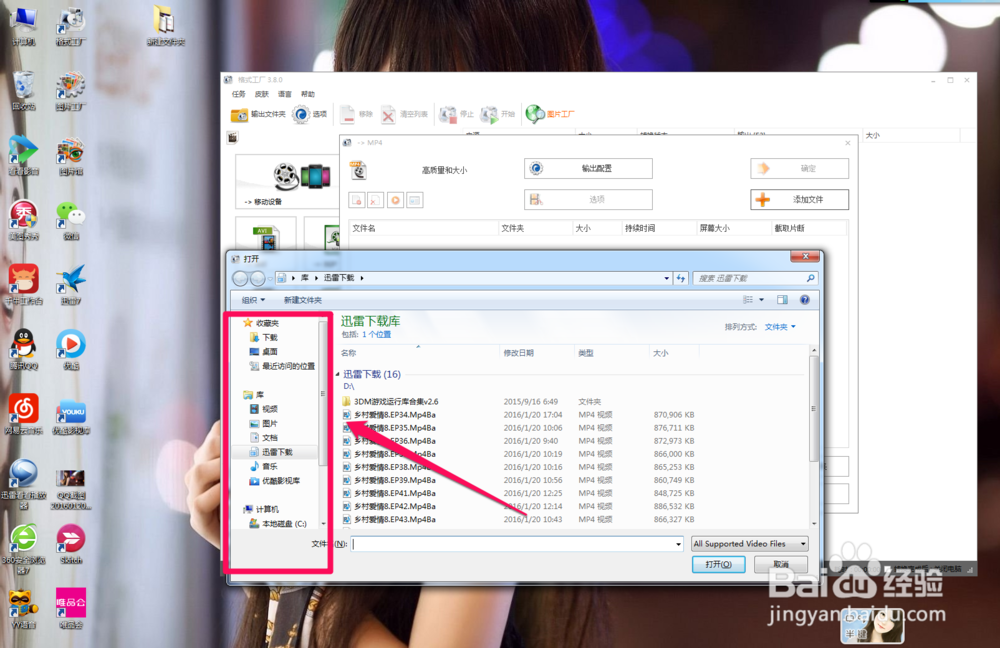Open the 任务 task menu
Viewport: 1000px width, 648px height.
click(x=239, y=94)
